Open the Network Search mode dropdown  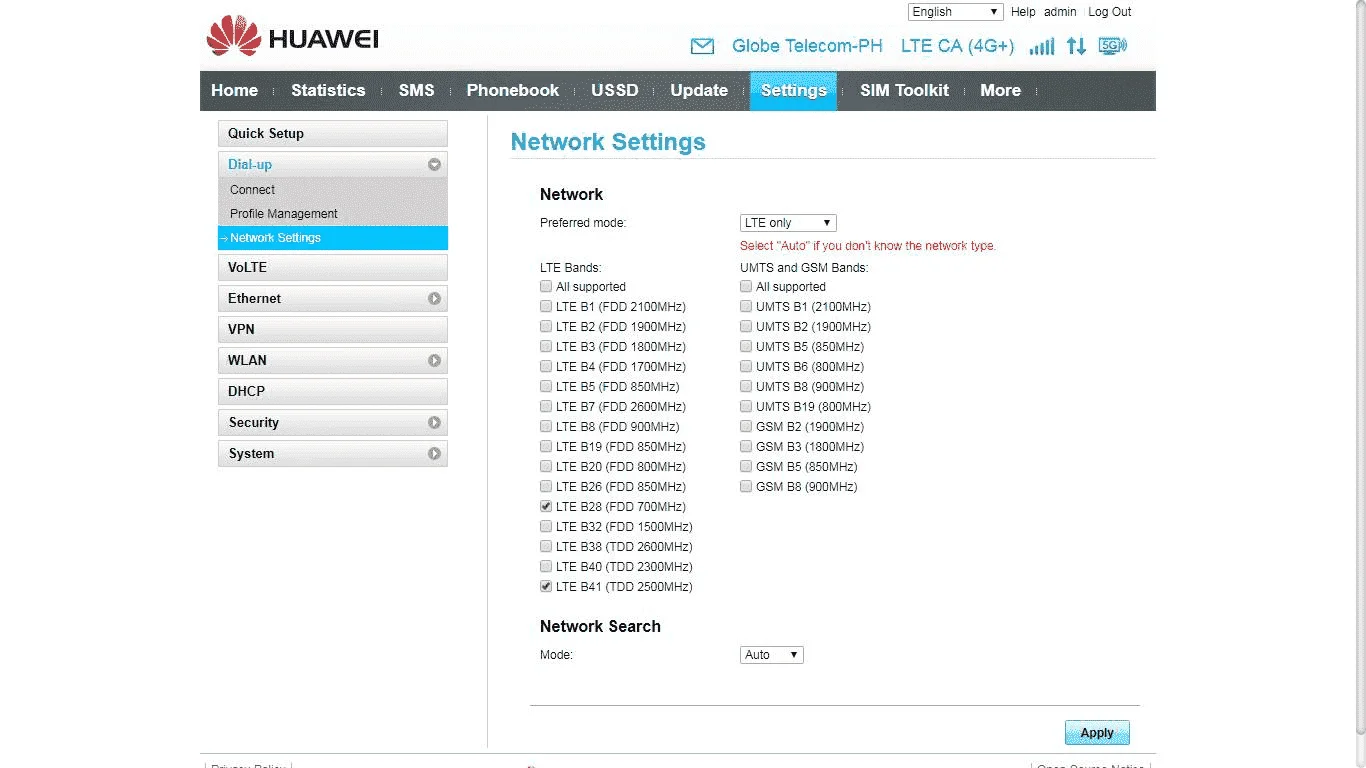(772, 655)
